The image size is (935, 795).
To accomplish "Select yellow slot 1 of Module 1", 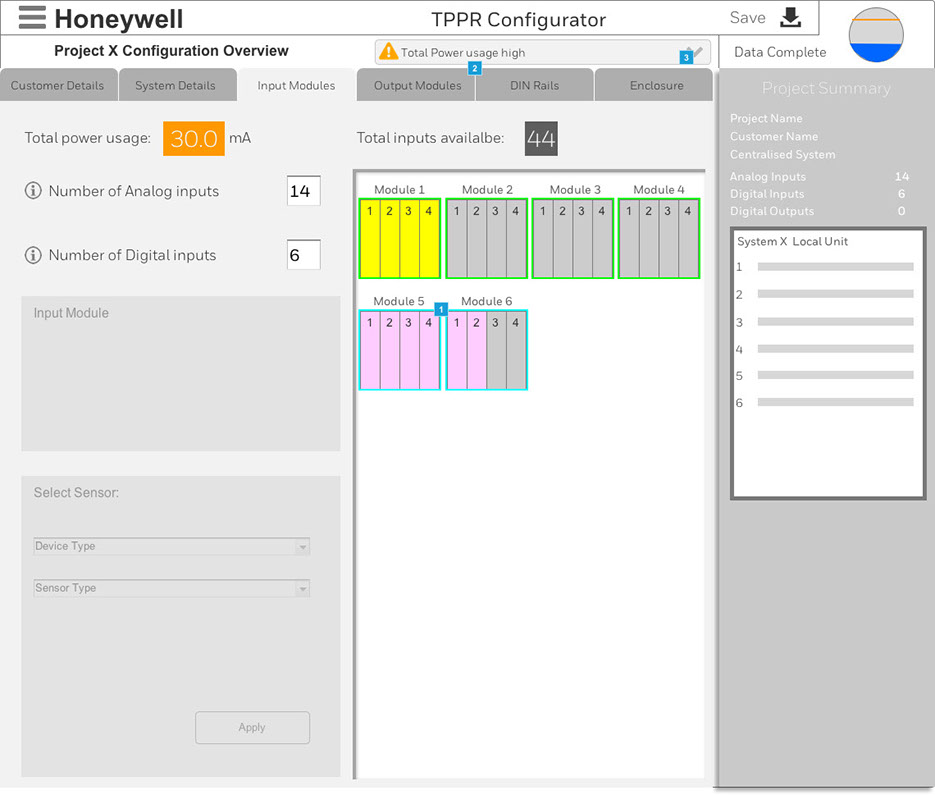I will tap(370, 239).
